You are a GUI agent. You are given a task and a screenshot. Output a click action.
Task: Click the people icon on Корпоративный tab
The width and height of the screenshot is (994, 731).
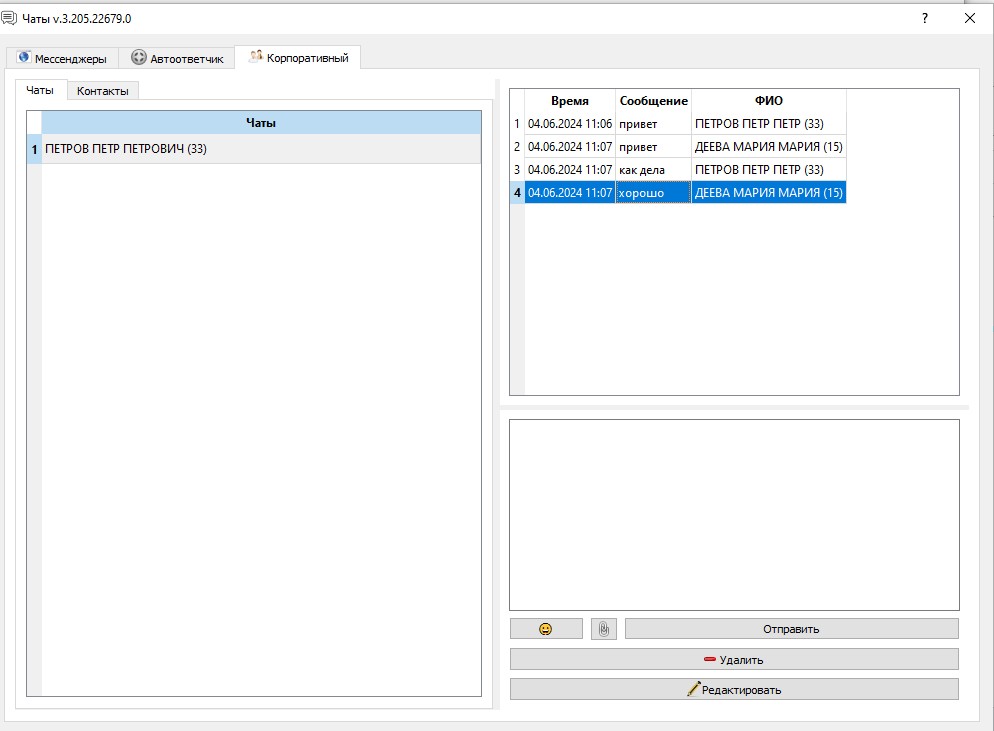coord(255,56)
